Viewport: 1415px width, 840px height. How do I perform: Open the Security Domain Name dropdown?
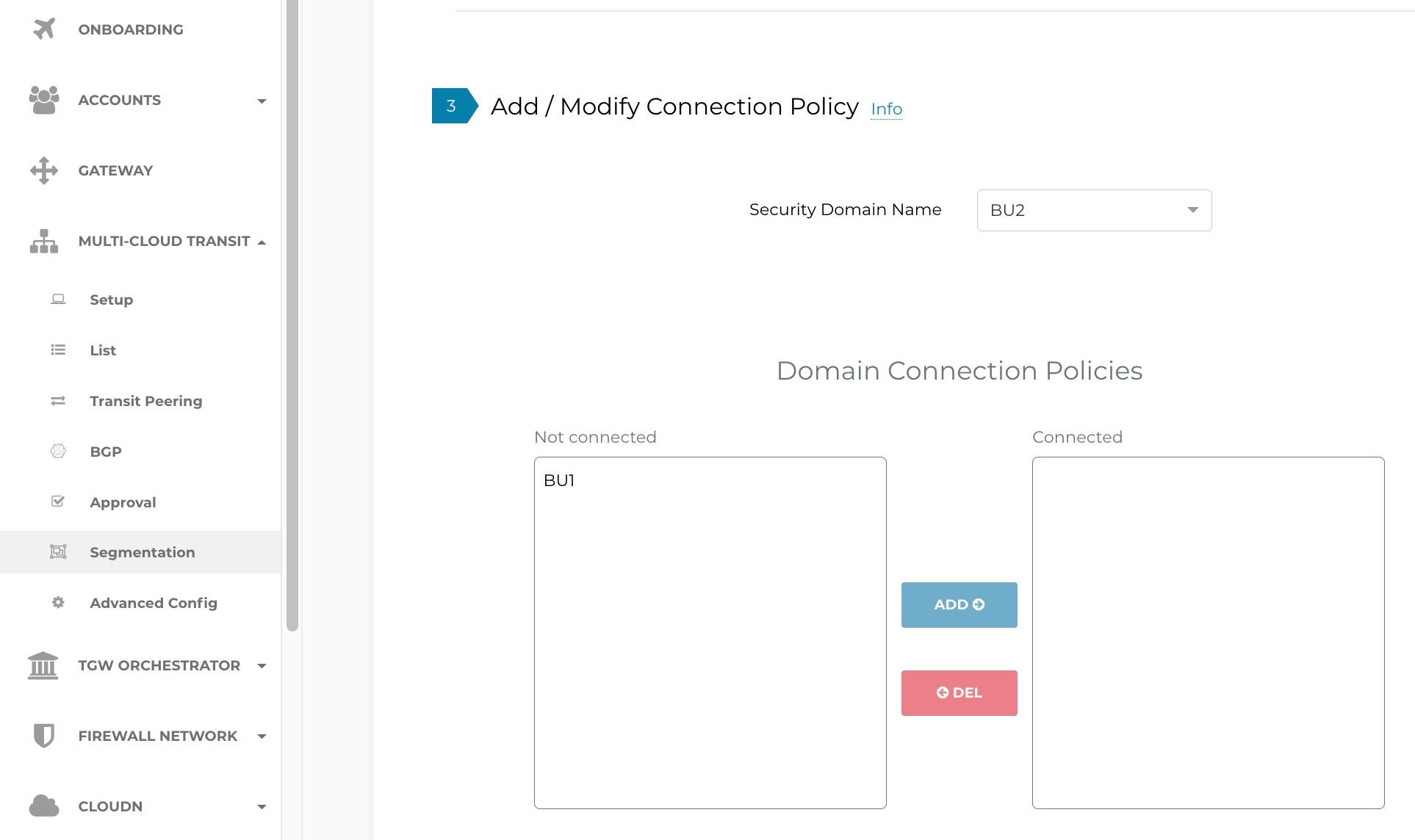tap(1094, 210)
